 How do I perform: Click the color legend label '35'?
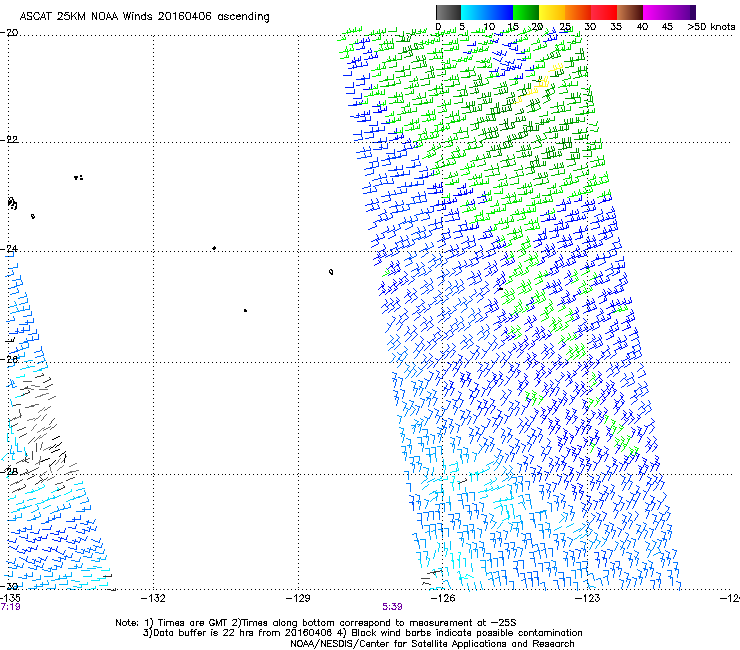tap(616, 27)
